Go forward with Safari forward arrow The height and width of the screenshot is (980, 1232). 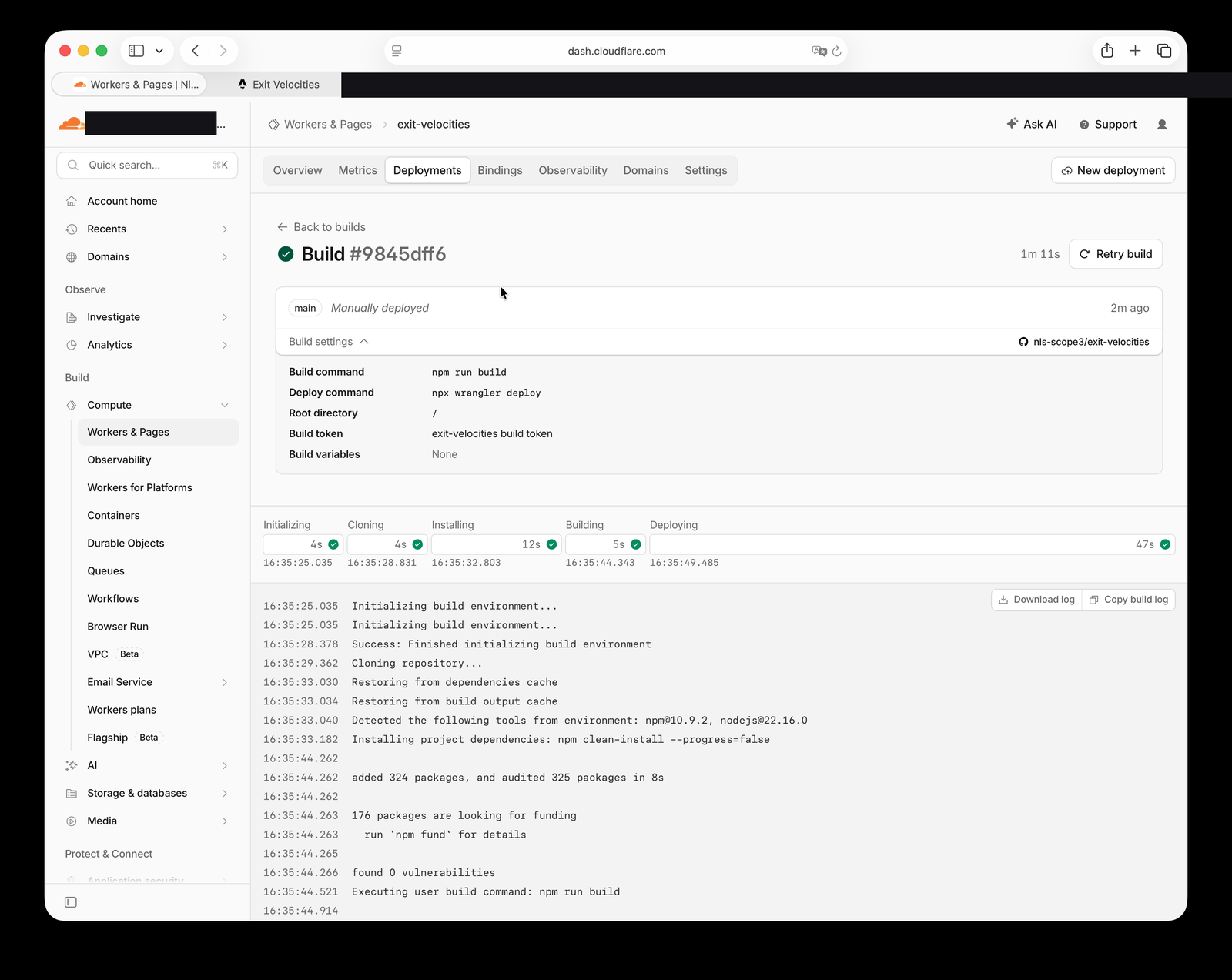point(223,51)
